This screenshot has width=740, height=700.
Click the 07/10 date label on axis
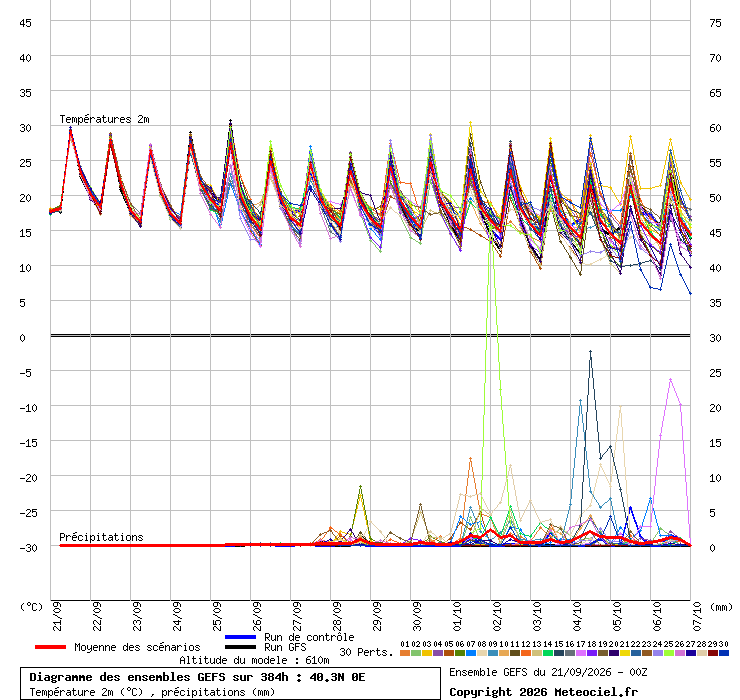pos(697,616)
